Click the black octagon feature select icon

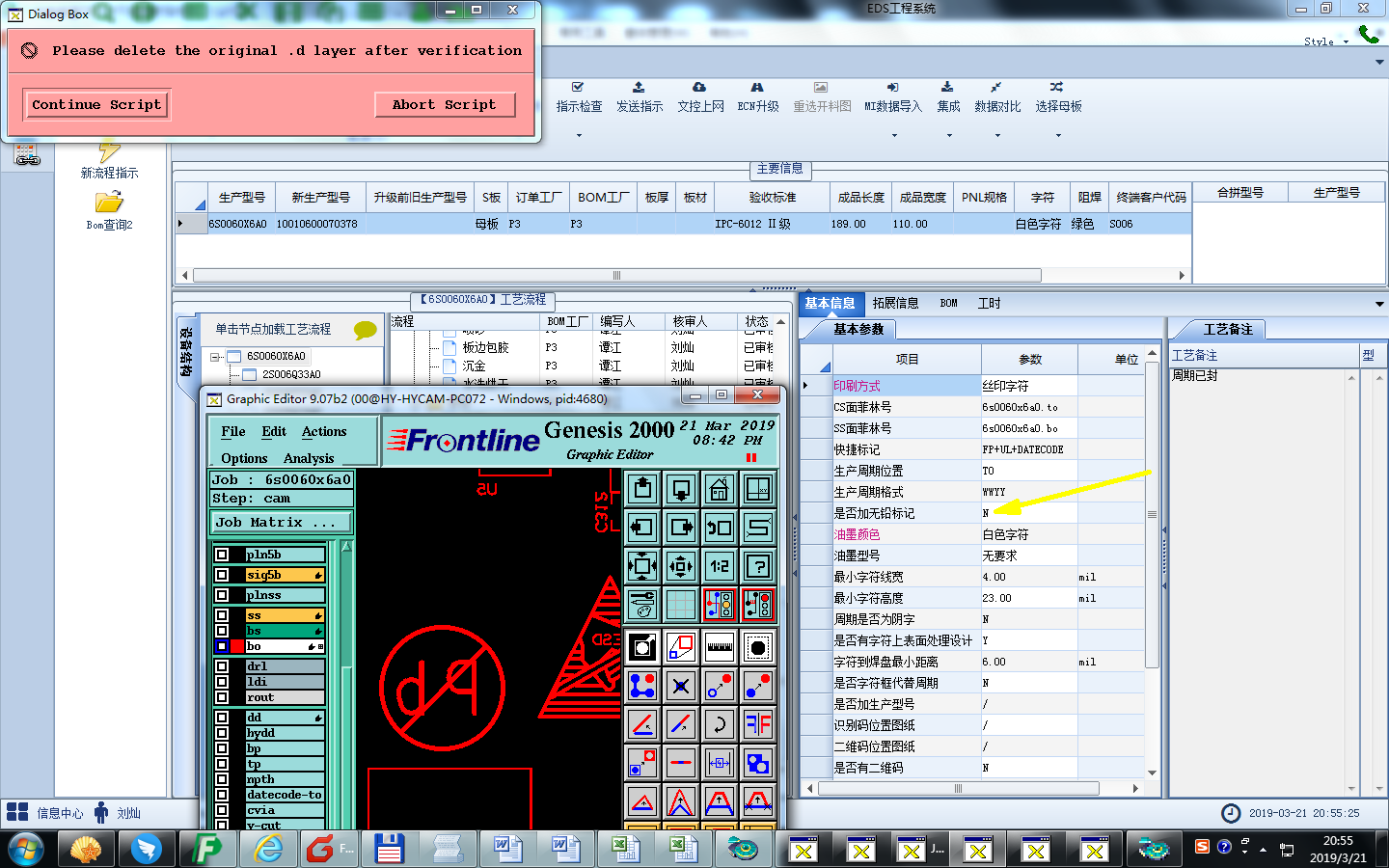758,647
